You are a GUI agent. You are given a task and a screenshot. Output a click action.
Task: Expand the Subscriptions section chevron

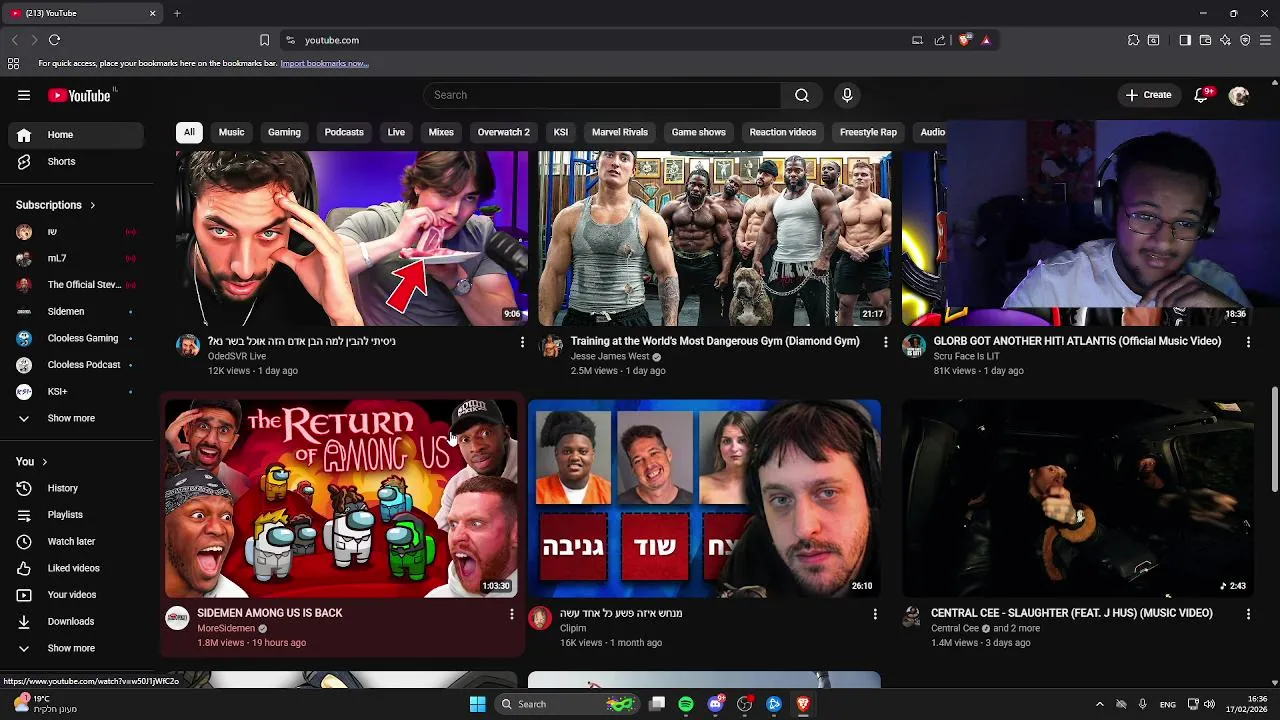pyautogui.click(x=93, y=205)
